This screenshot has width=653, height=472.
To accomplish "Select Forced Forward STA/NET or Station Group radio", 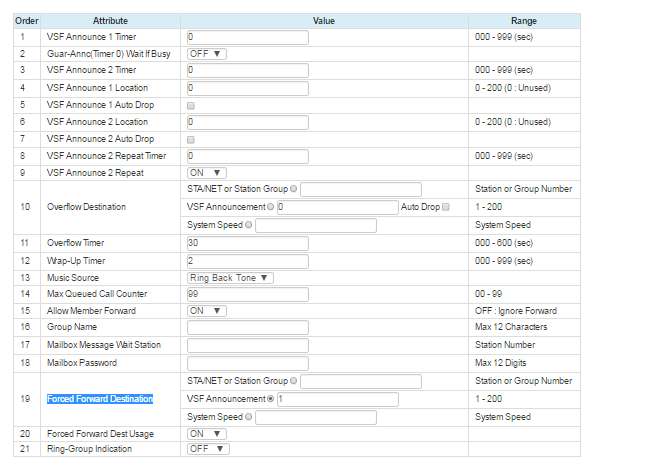I will [295, 381].
